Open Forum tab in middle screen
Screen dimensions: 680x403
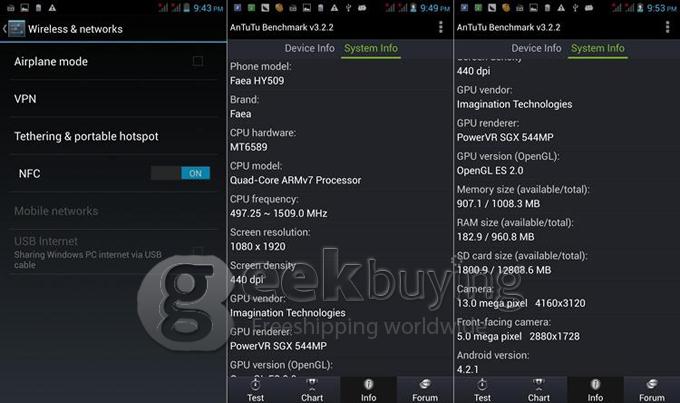tap(425, 390)
